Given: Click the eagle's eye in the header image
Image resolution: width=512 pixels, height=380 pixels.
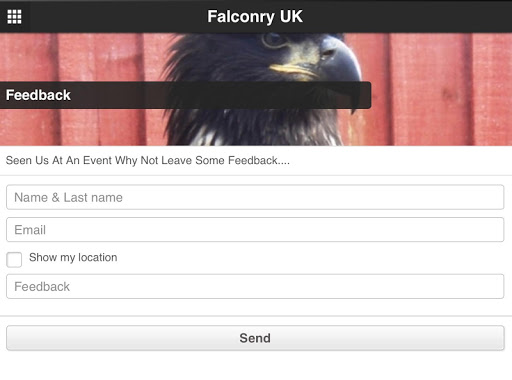Looking at the screenshot, I should pyautogui.click(x=274, y=41).
